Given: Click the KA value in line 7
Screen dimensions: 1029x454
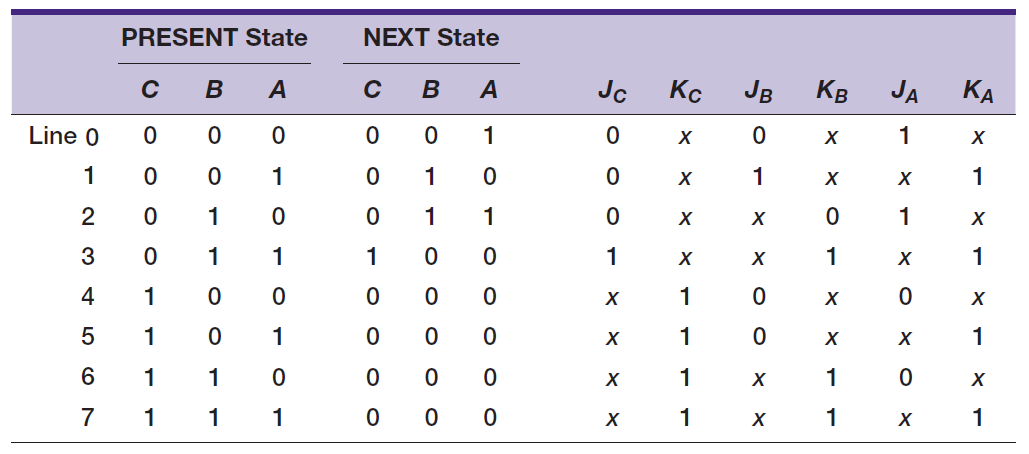Looking at the screenshot, I should (977, 417).
